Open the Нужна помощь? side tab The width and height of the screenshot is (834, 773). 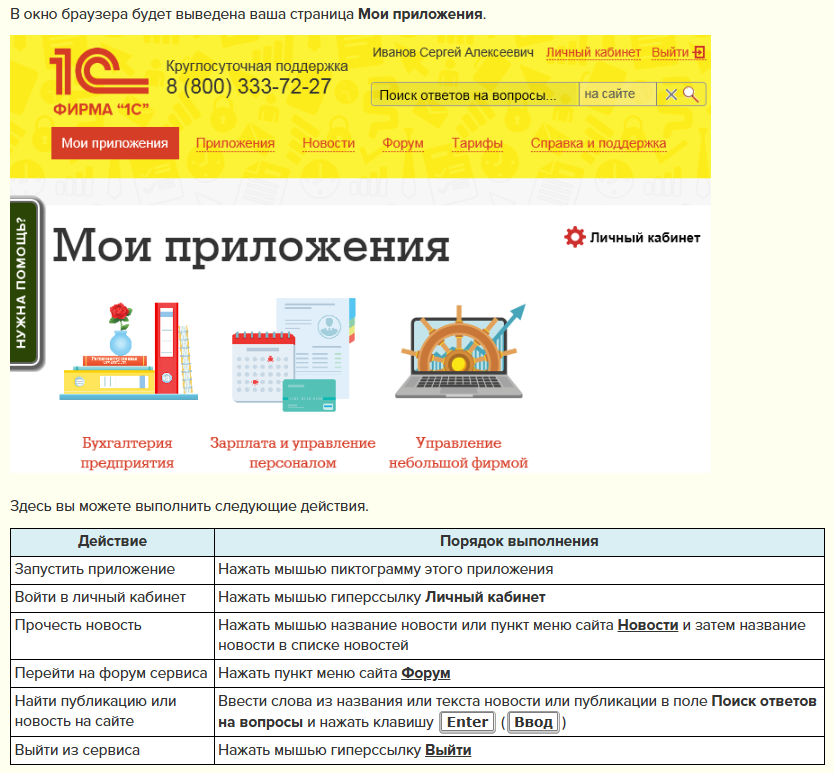pyautogui.click(x=24, y=283)
